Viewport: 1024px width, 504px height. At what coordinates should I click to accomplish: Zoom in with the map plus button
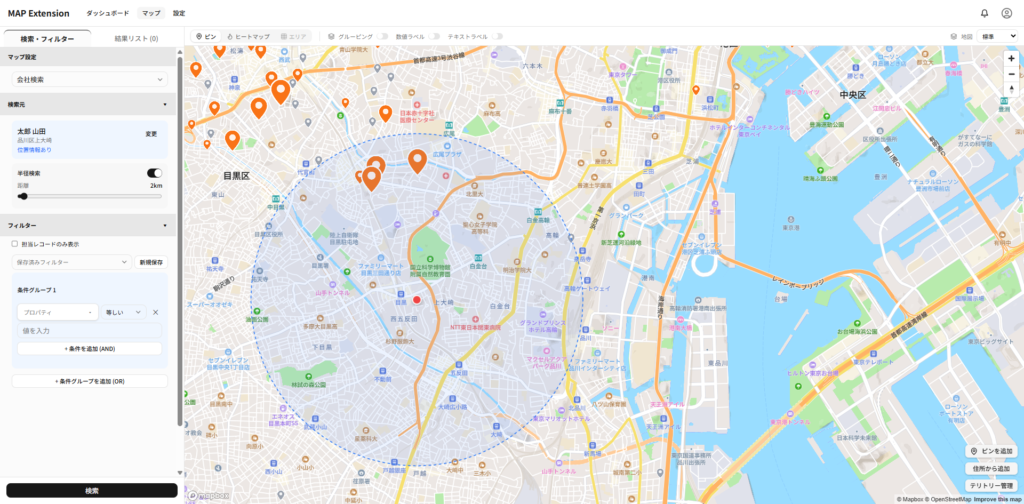[1011, 58]
